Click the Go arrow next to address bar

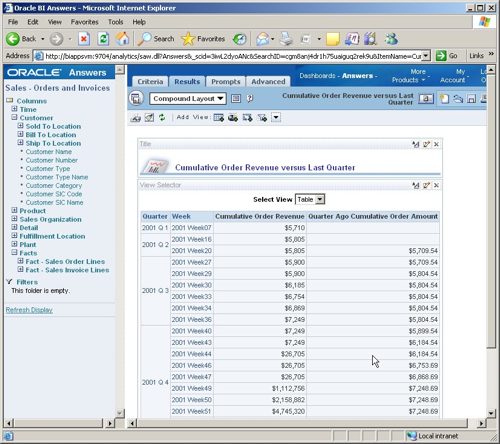pos(441,56)
